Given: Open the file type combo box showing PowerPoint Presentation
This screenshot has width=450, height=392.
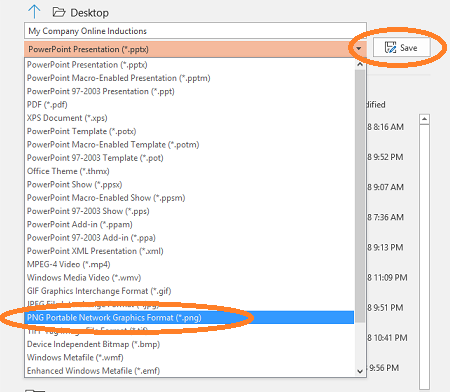Looking at the screenshot, I should pos(195,49).
